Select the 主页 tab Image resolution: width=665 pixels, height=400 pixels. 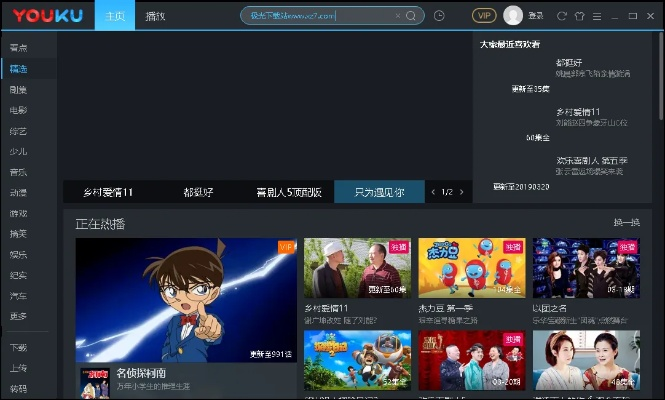pyautogui.click(x=115, y=16)
